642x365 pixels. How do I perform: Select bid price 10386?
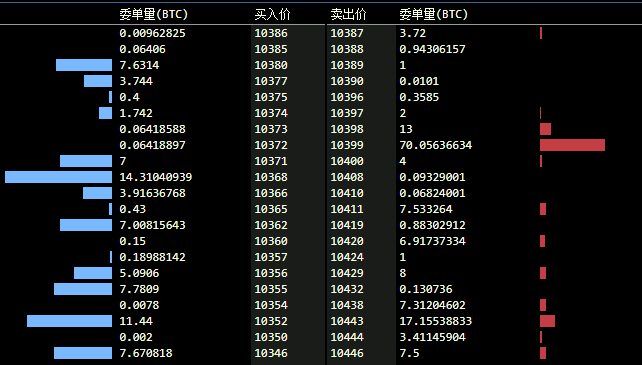pos(271,33)
